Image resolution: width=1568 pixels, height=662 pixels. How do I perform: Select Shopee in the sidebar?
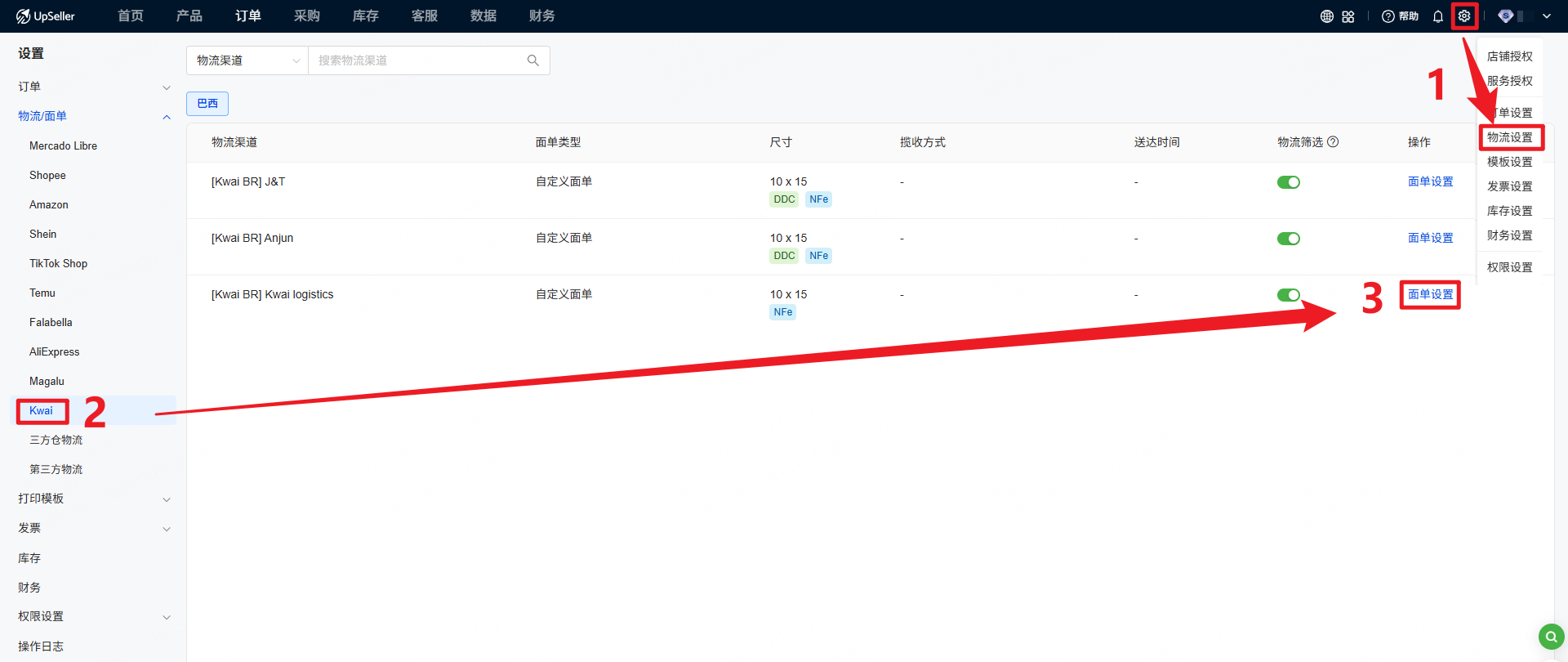coord(47,175)
